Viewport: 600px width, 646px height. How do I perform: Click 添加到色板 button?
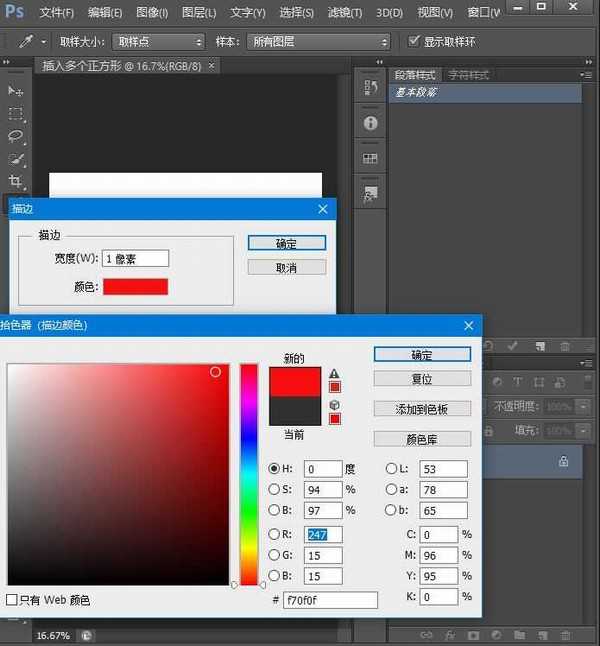pos(422,409)
